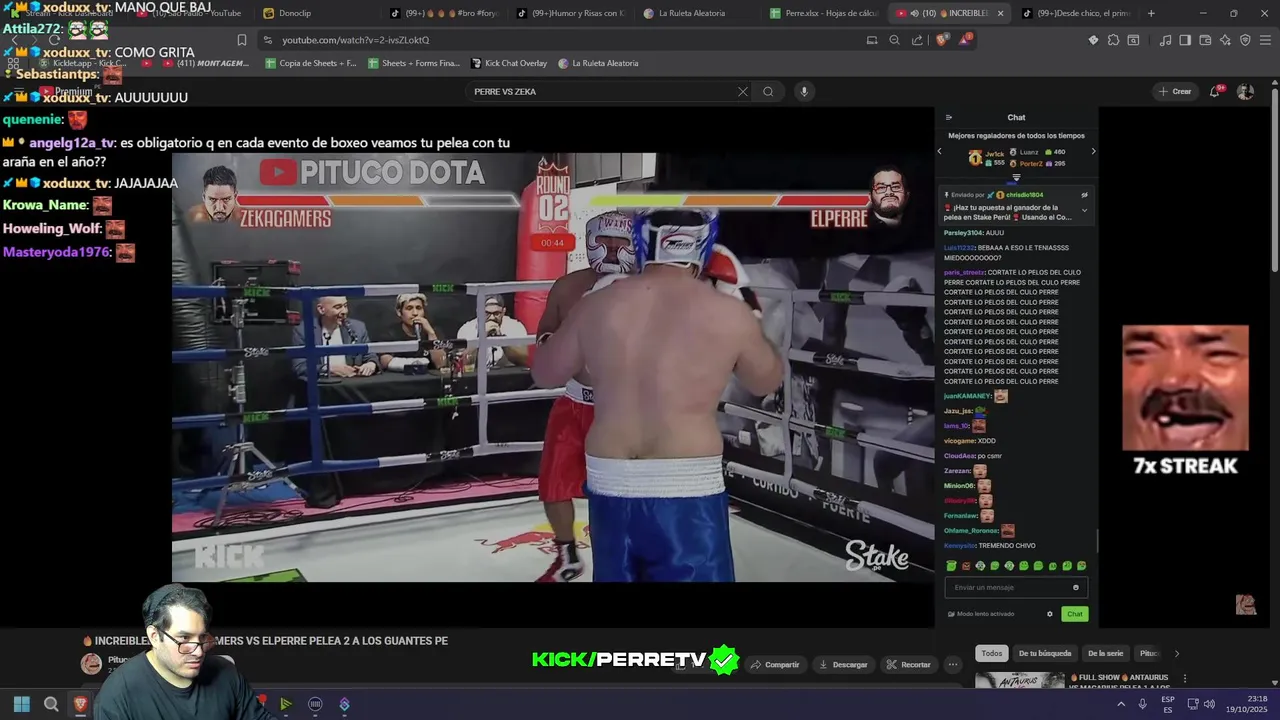Click the share page icon in the address bar
This screenshot has width=1280, height=720.
(917, 40)
